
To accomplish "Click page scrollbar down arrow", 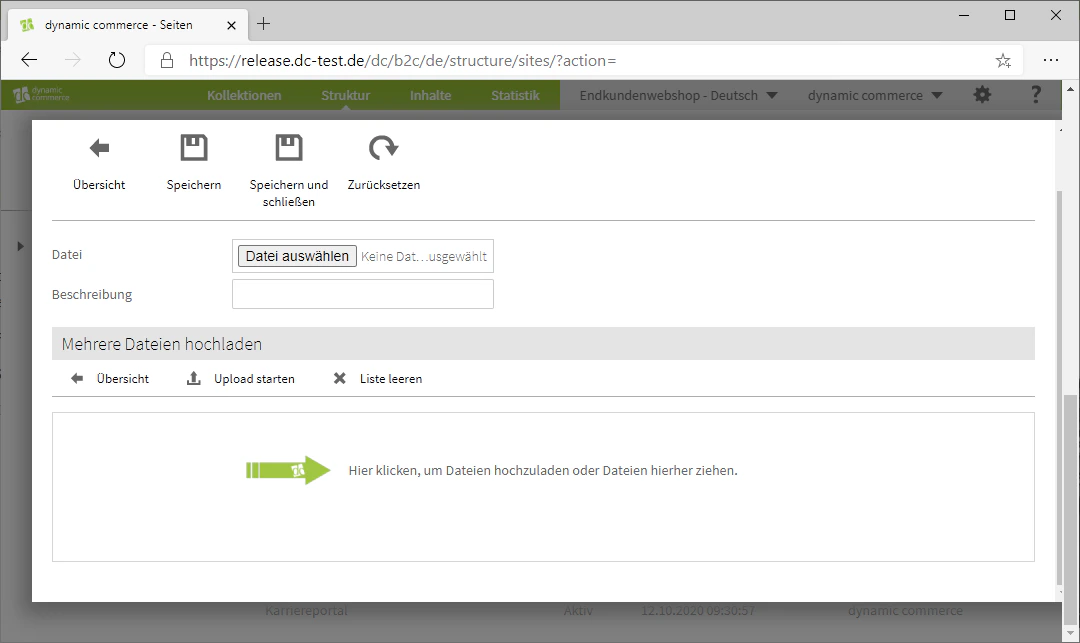I will click(1070, 633).
